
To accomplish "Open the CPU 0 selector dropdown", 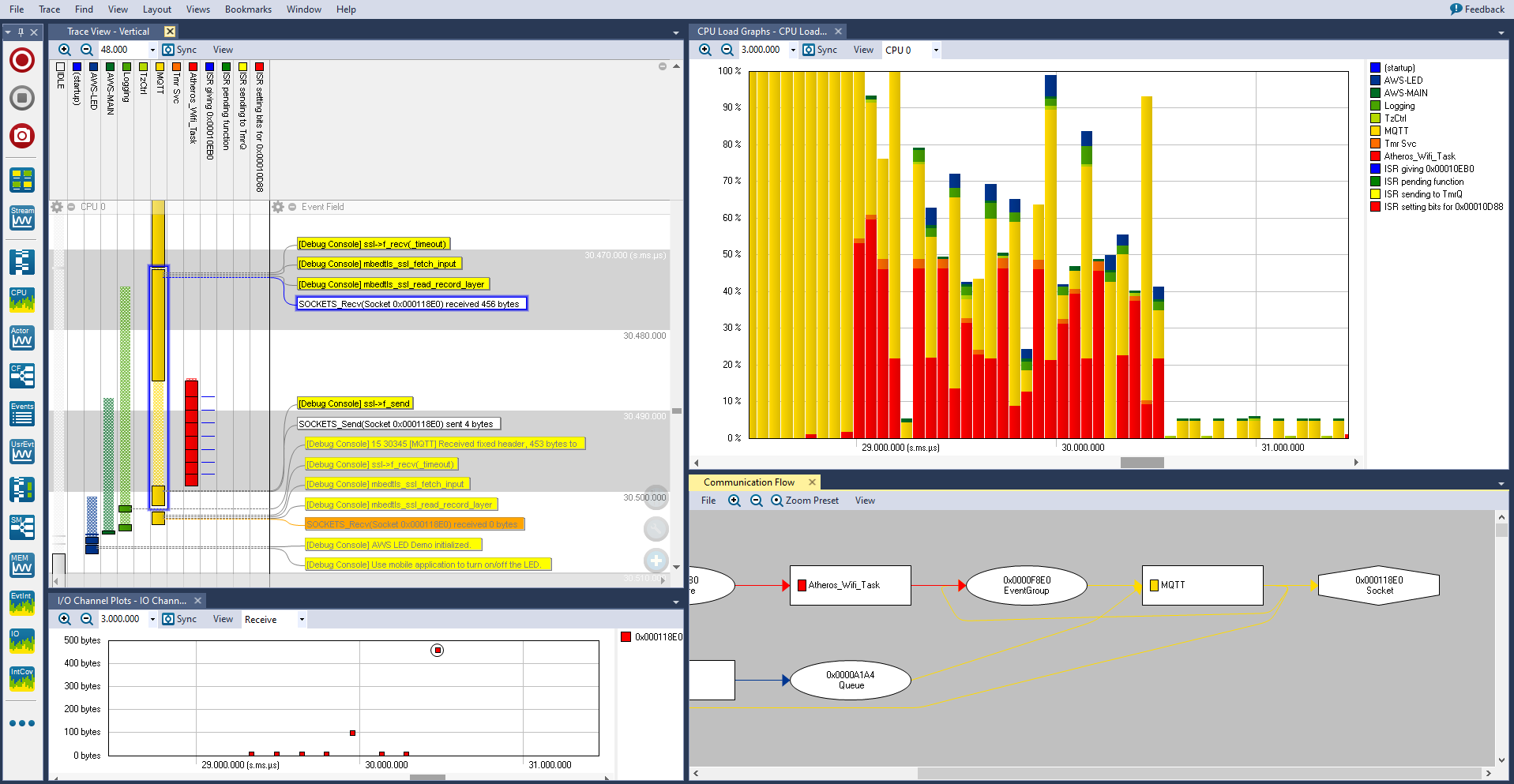I will pyautogui.click(x=935, y=49).
